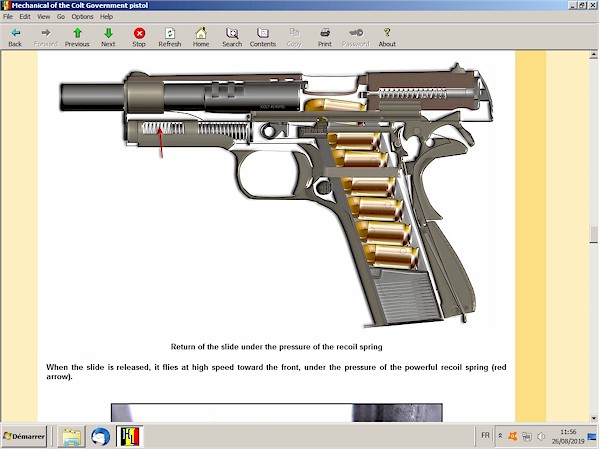
Task: Click the partially visible photo below the text
Action: coord(277,412)
